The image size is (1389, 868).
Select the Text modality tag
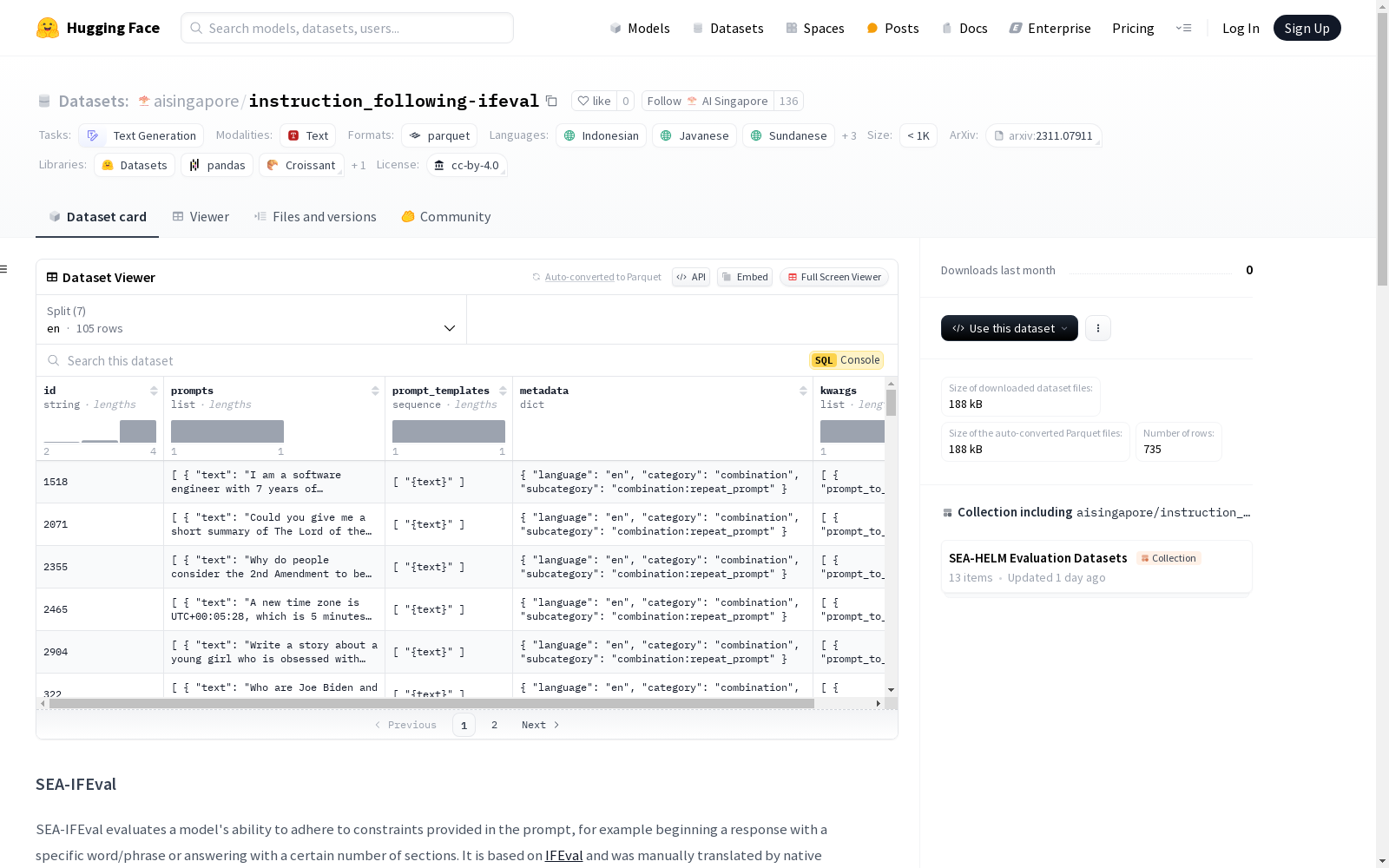(x=308, y=135)
